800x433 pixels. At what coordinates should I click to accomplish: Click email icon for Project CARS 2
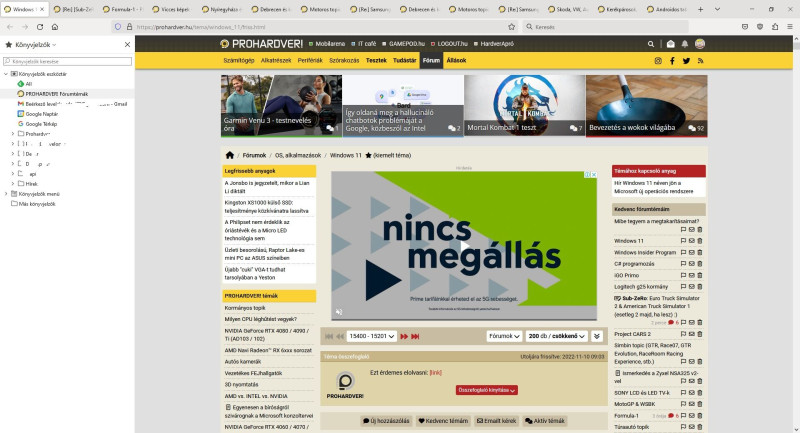click(691, 334)
